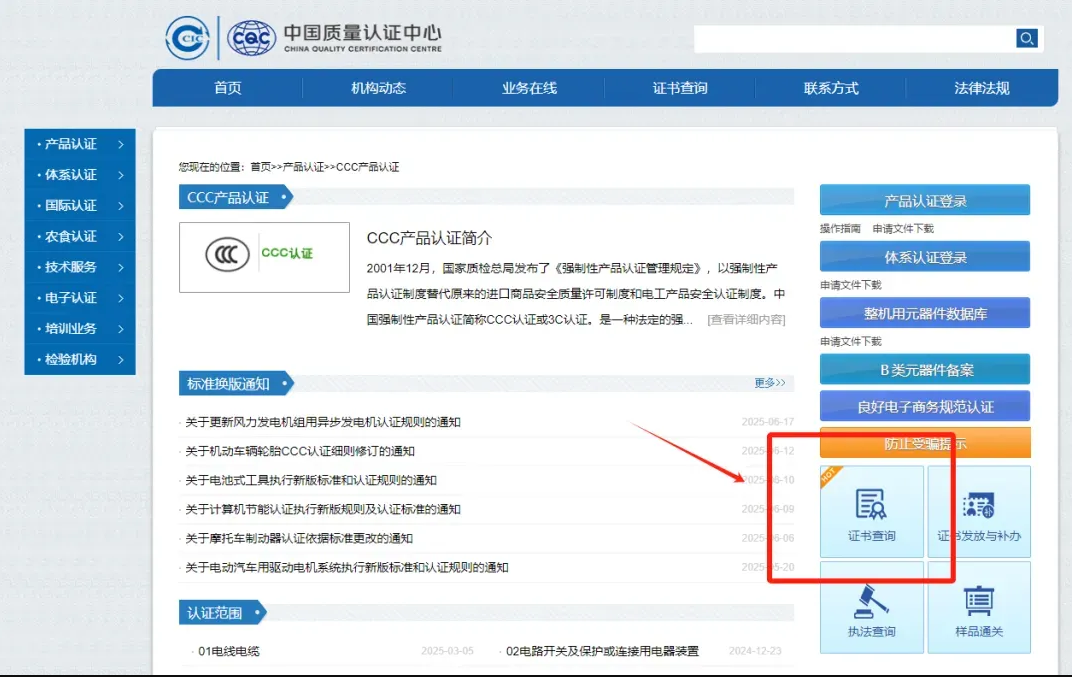1072x677 pixels.
Task: Click the CQC logo in the header
Action: pos(251,38)
